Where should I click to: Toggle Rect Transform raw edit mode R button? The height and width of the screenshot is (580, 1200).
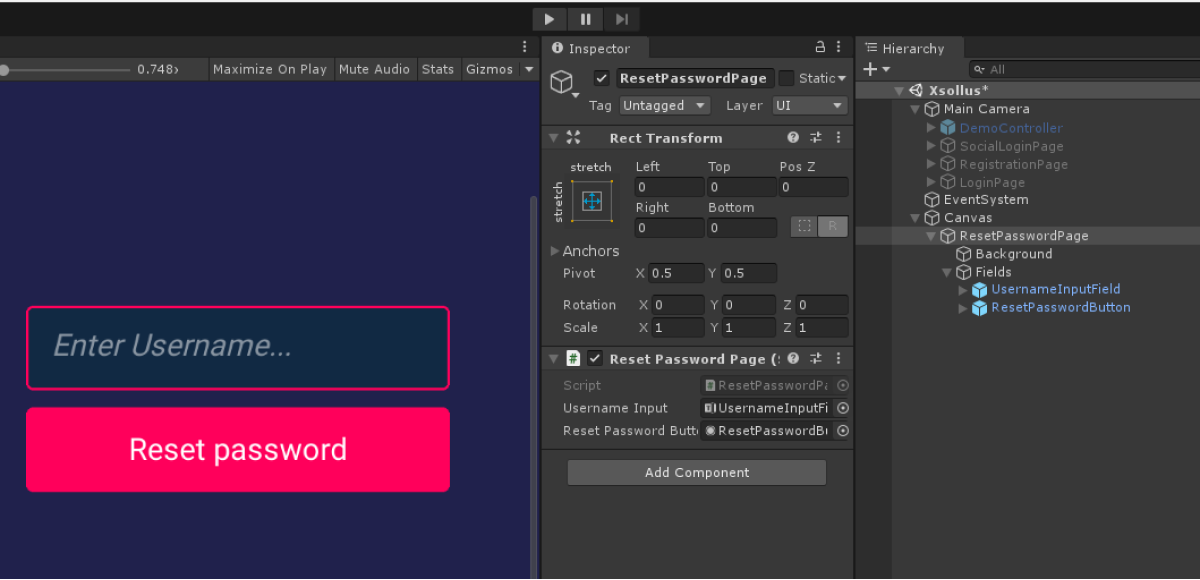(x=833, y=227)
